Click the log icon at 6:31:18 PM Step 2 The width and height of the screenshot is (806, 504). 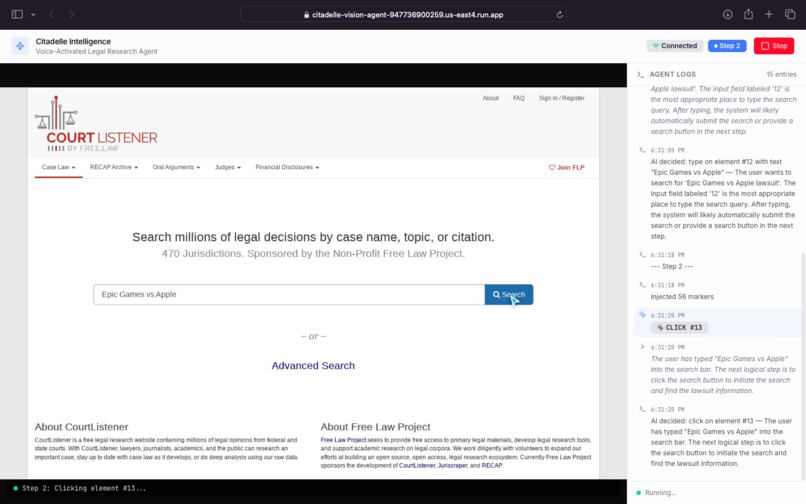[x=642, y=254]
